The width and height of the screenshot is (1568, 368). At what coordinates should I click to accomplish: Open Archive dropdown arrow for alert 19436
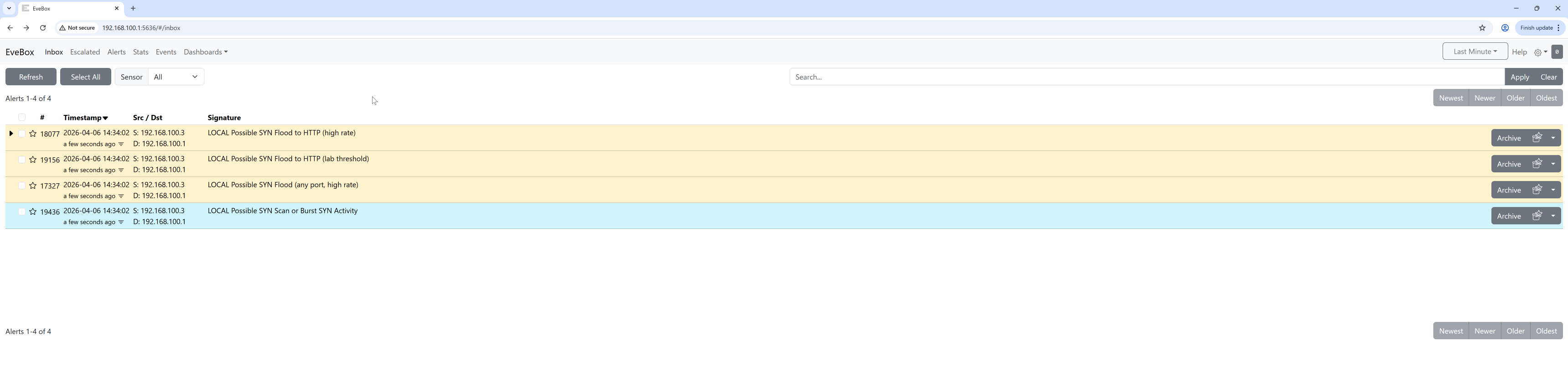click(x=1553, y=216)
